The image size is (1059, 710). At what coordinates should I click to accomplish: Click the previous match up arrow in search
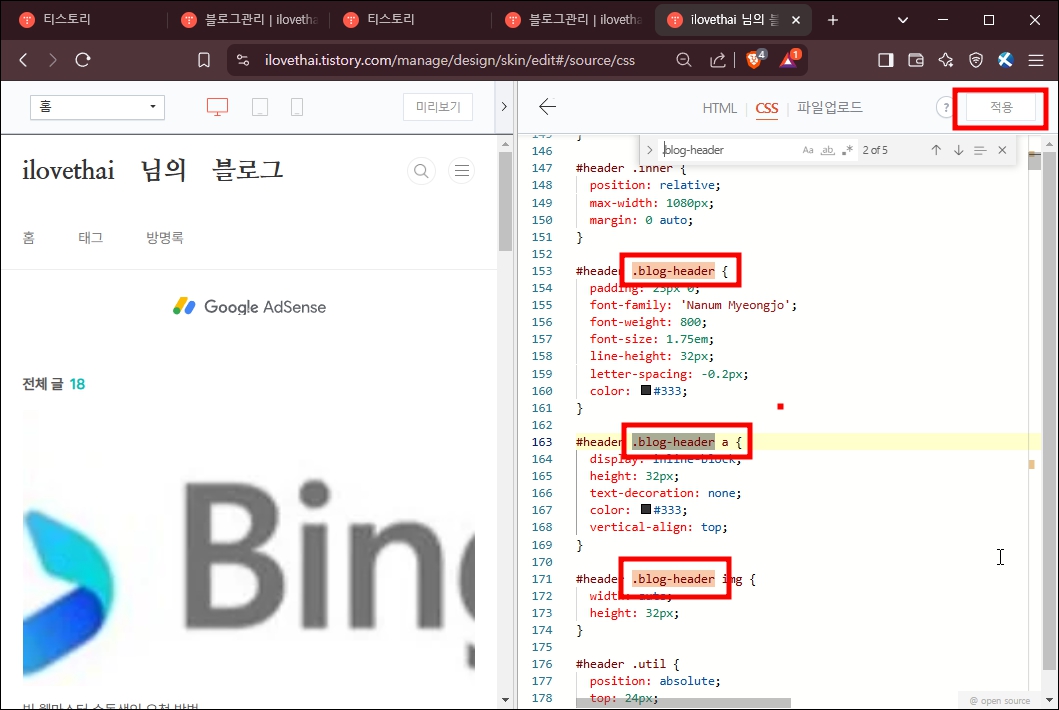point(936,150)
